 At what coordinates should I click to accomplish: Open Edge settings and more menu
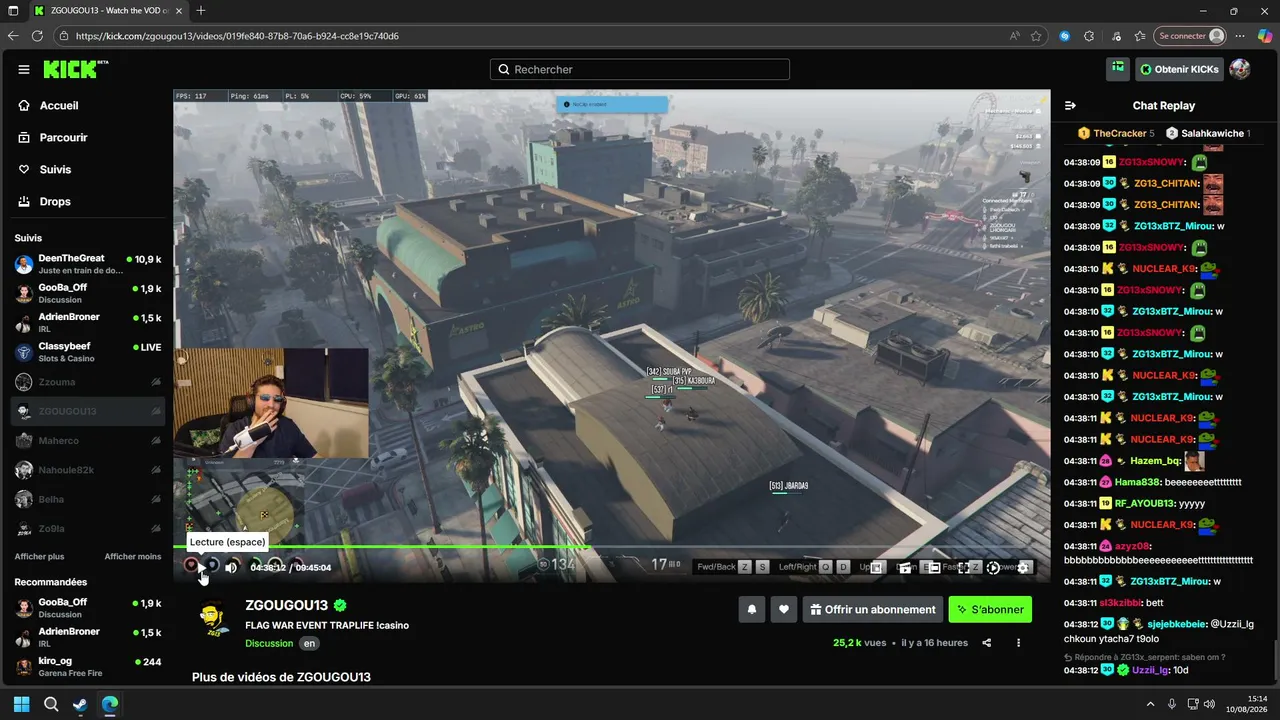[1241, 36]
